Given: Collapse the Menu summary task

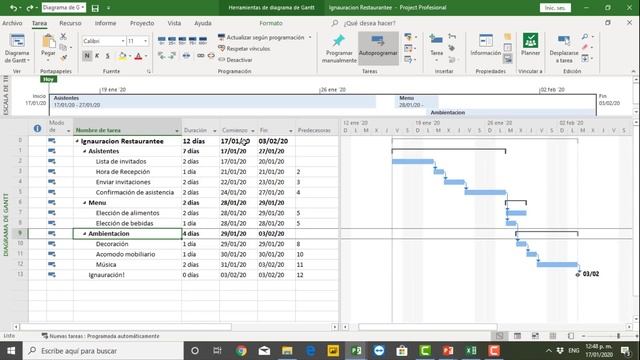Looking at the screenshot, I should tap(84, 202).
